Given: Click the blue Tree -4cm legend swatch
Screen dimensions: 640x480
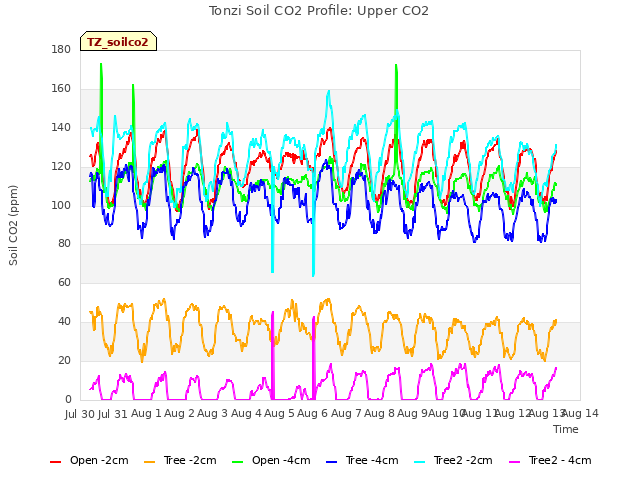Looking at the screenshot, I should 331,462.
